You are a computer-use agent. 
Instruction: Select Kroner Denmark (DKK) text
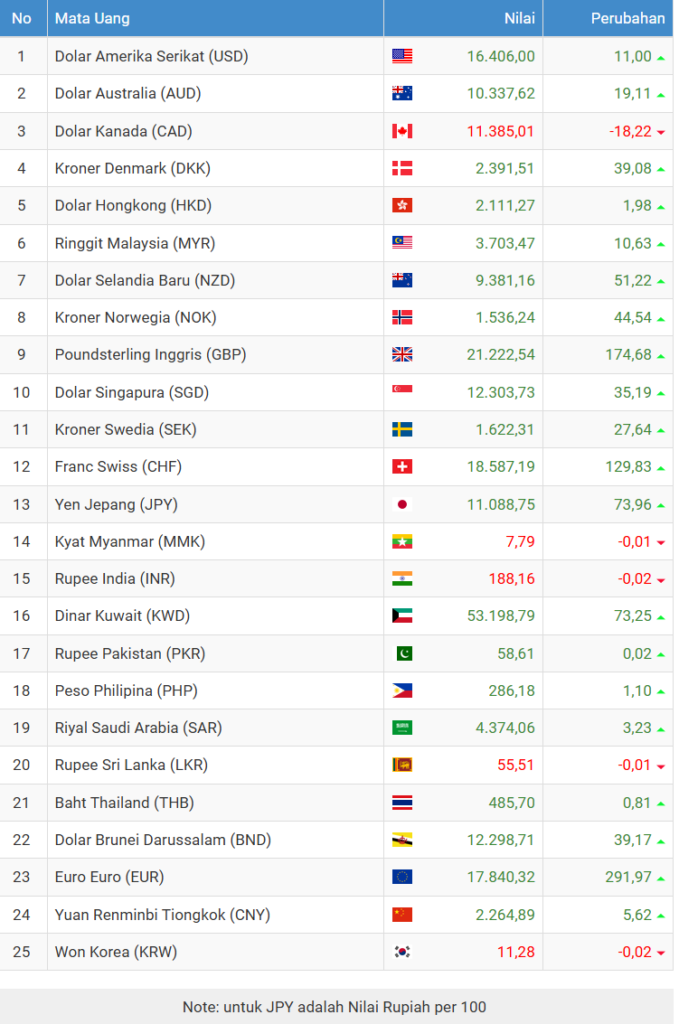pyautogui.click(x=133, y=168)
